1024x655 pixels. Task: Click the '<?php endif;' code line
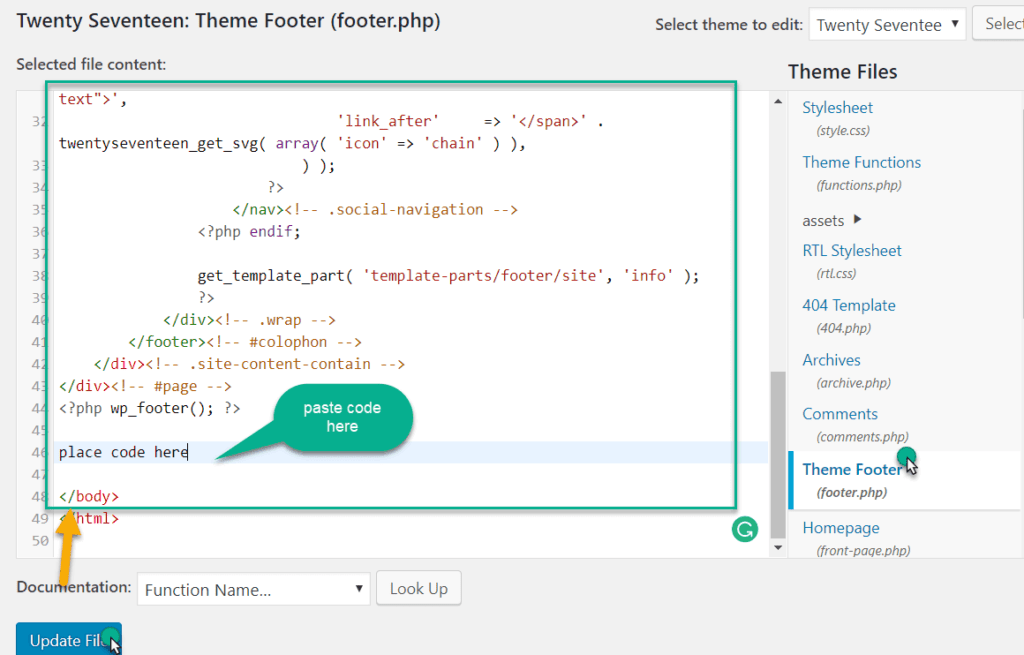[x=249, y=232]
